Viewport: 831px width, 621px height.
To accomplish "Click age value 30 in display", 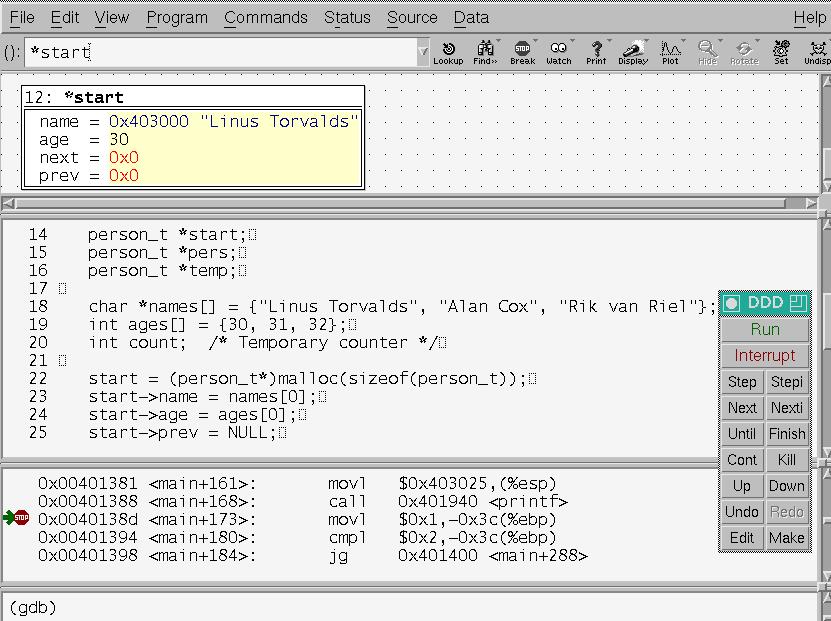I will pyautogui.click(x=119, y=139).
